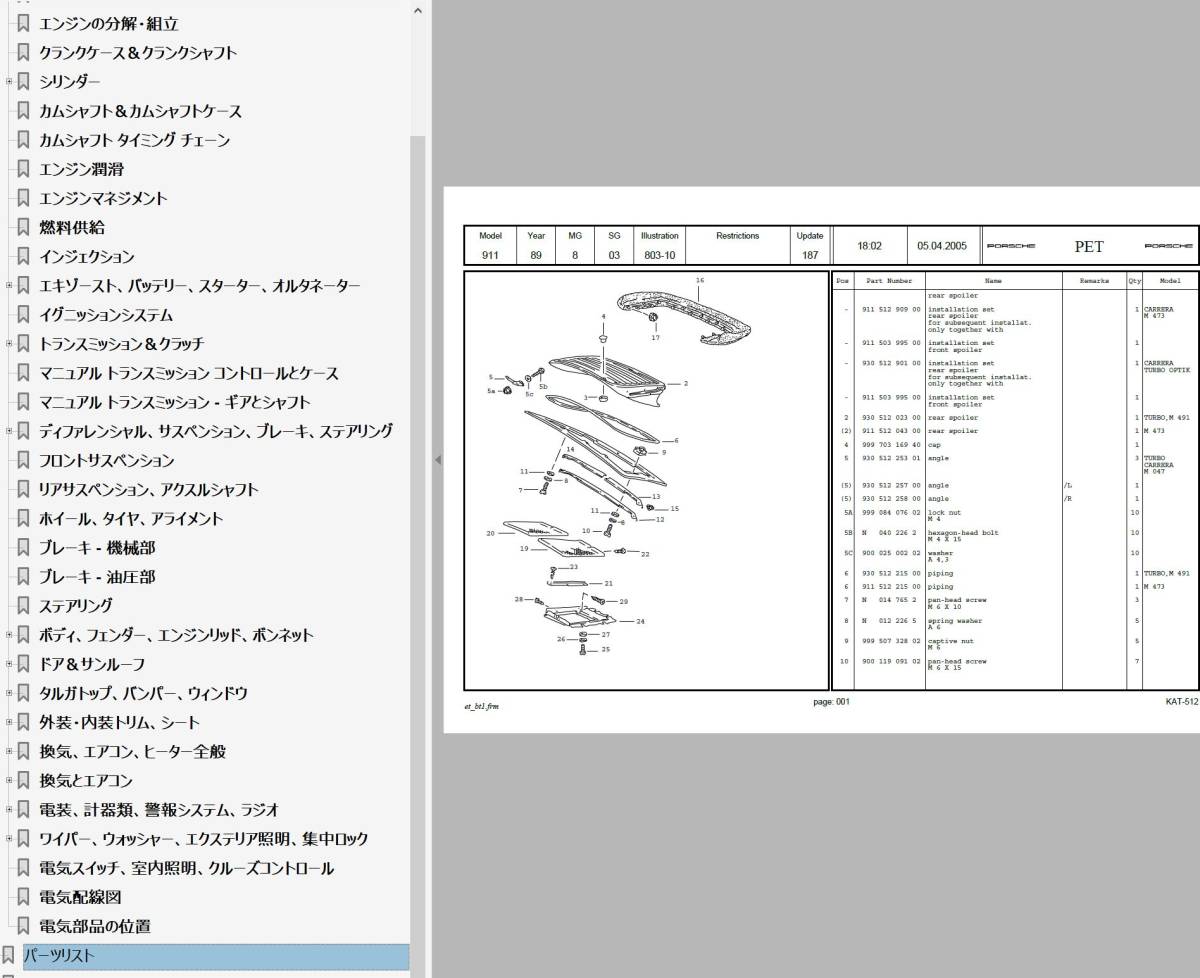This screenshot has width=1200, height=978.
Task: Expand エキゾースト、バッテリー、スターター bookmark node
Action: 9,285
